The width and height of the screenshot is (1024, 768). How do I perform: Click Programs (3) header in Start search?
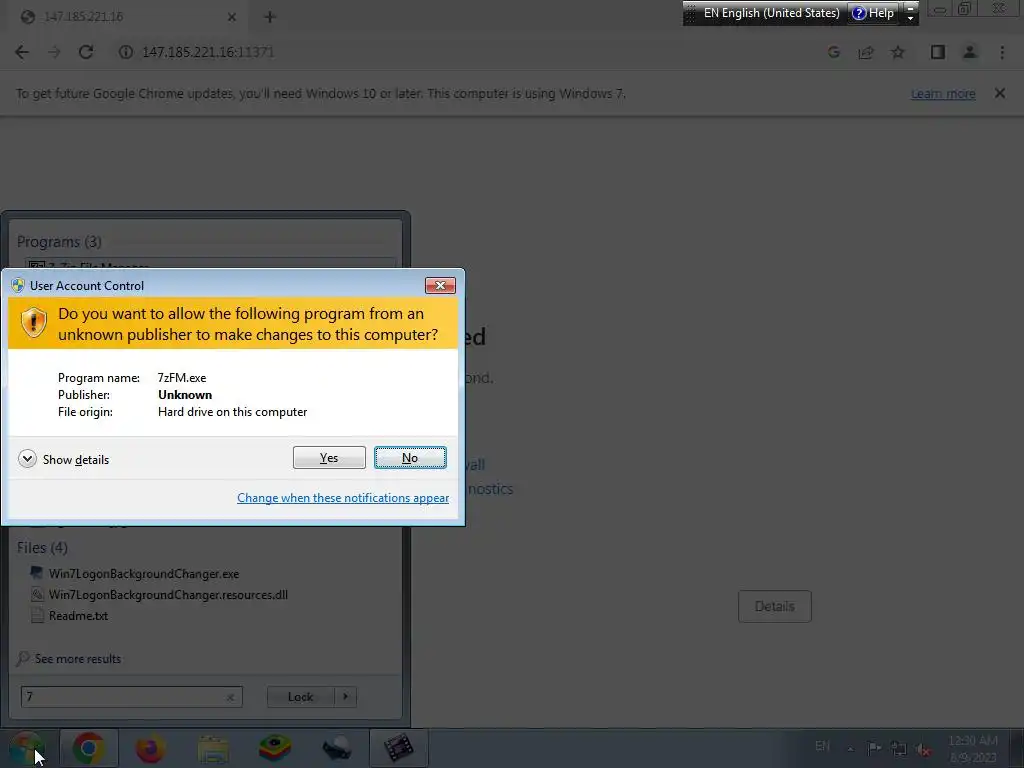[x=59, y=242]
